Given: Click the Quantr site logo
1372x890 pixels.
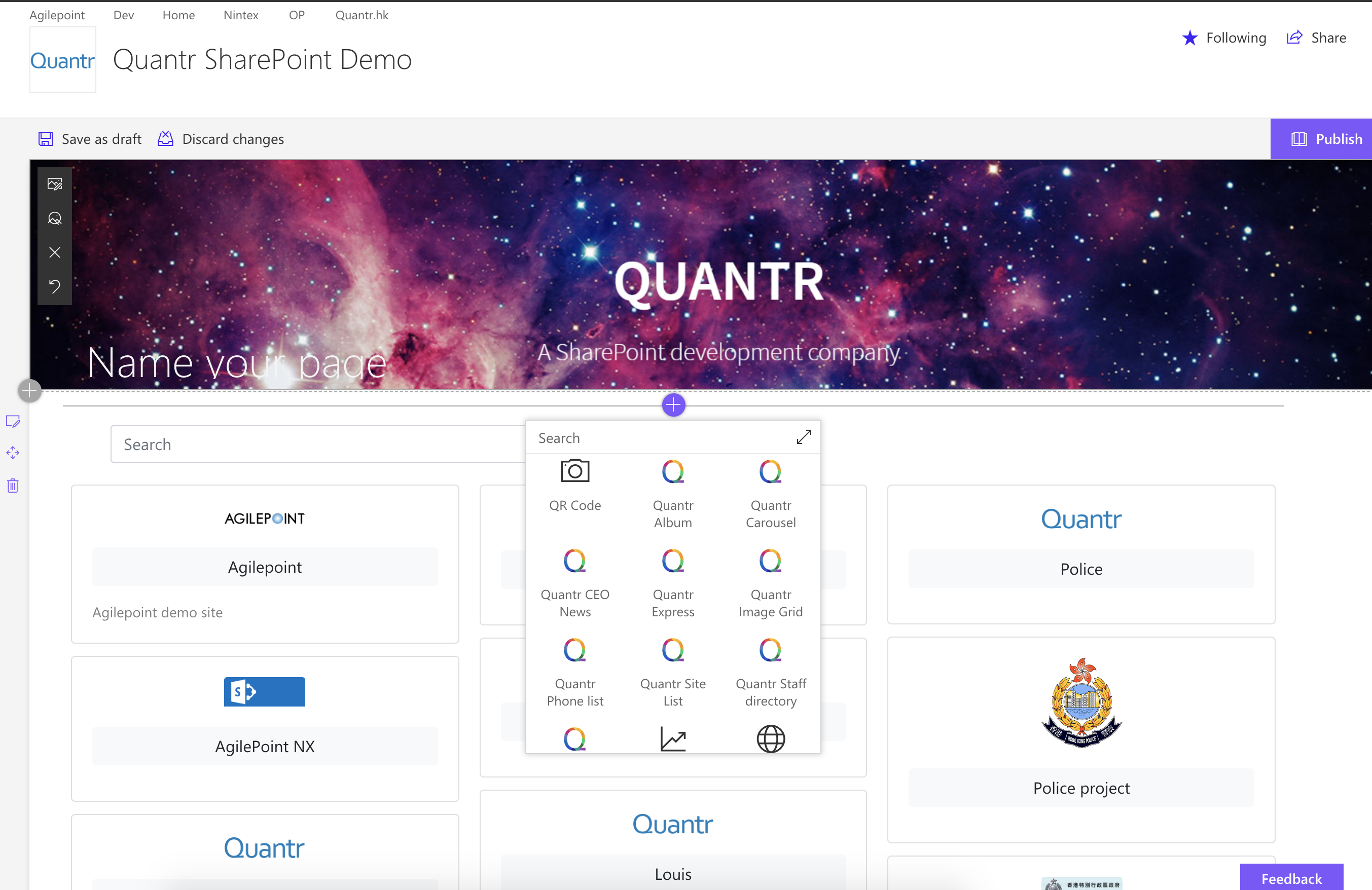Looking at the screenshot, I should coord(62,60).
